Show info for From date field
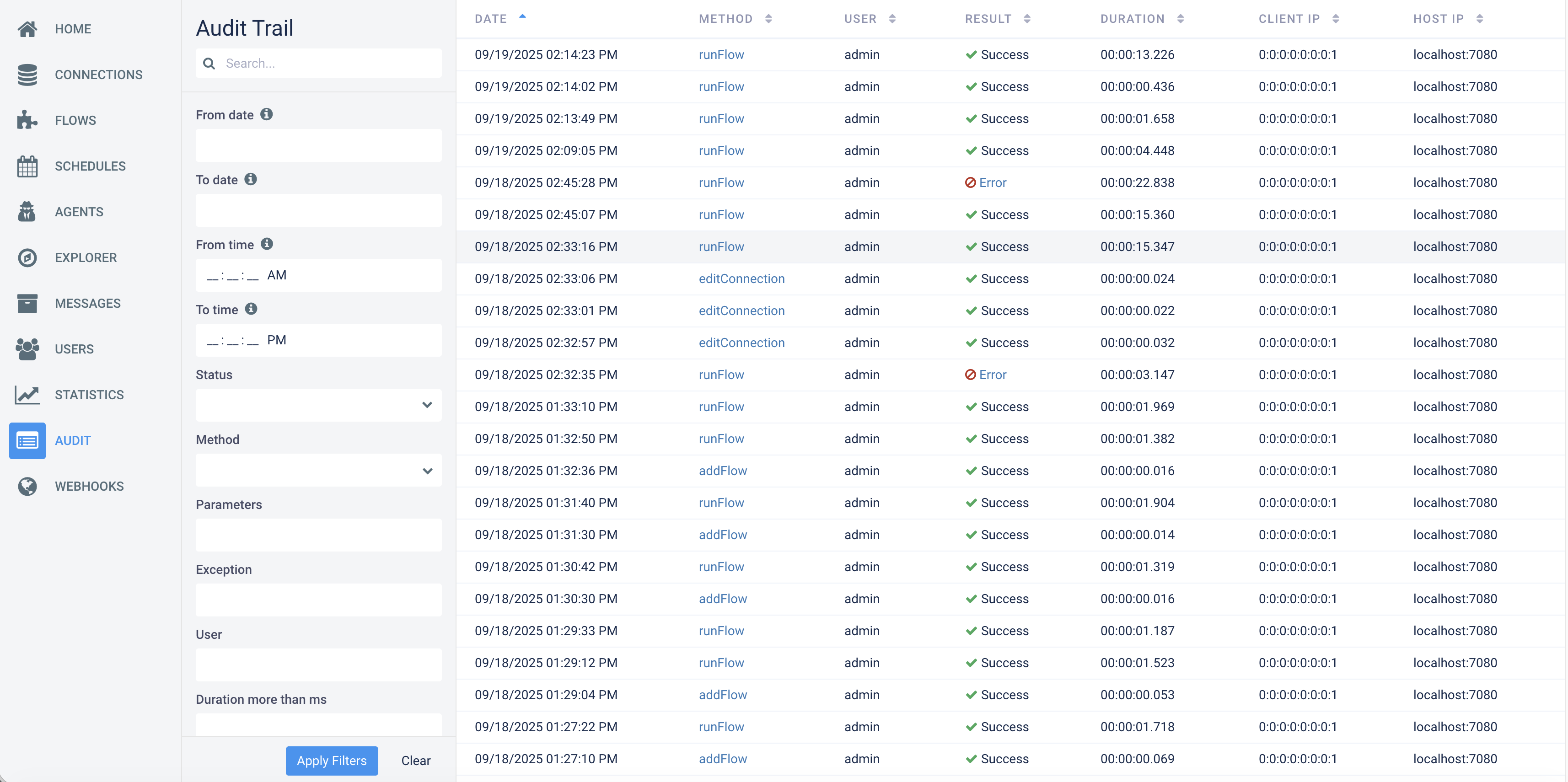 point(267,114)
